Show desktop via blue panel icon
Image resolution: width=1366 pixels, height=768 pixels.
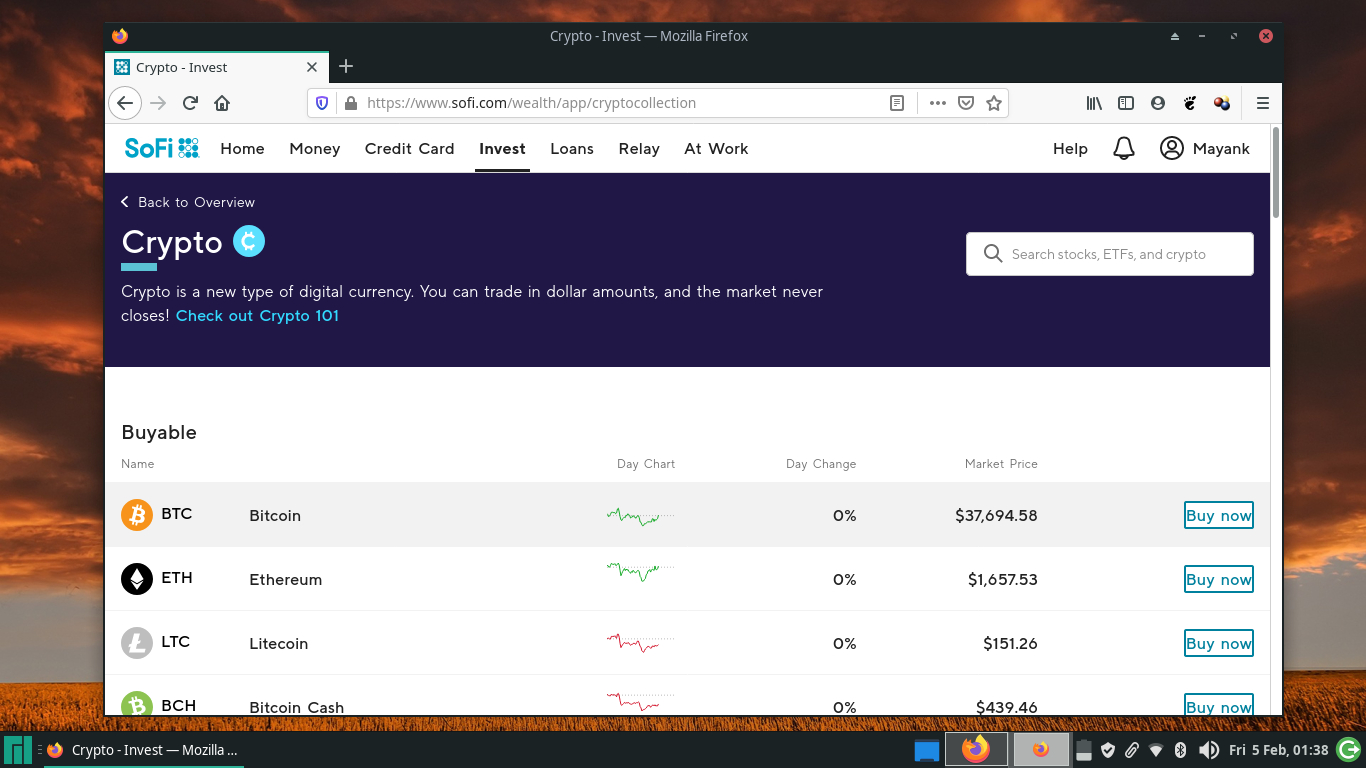pos(927,750)
